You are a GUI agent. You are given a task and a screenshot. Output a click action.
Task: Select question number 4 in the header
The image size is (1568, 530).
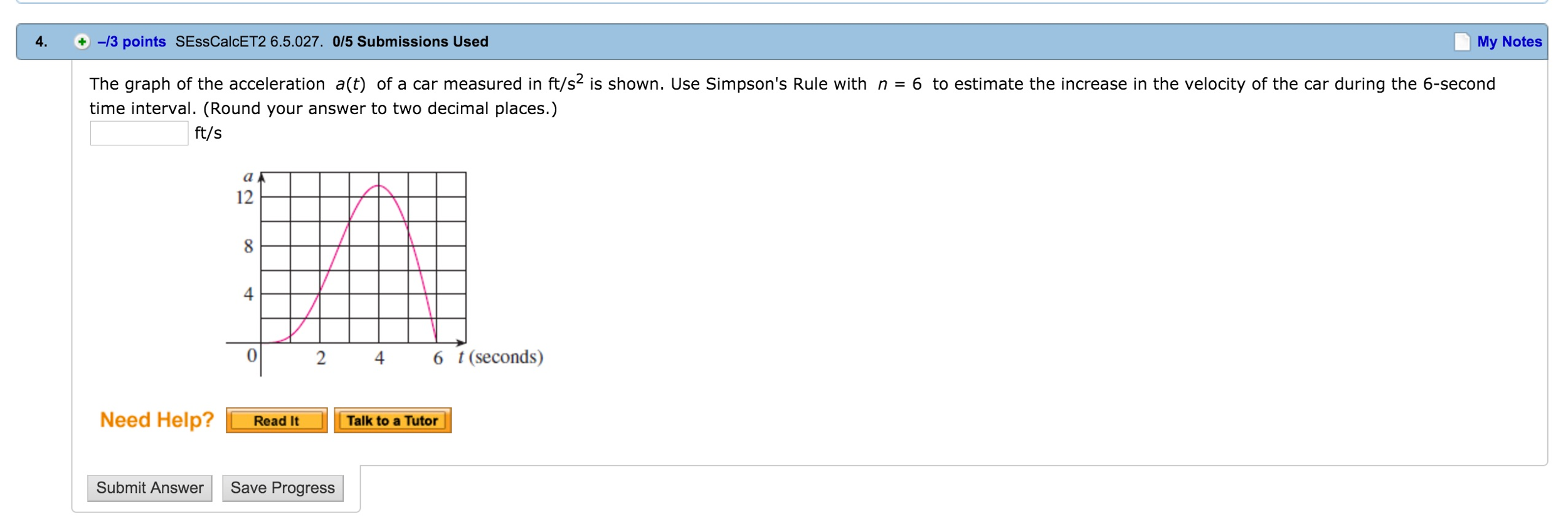pos(41,42)
